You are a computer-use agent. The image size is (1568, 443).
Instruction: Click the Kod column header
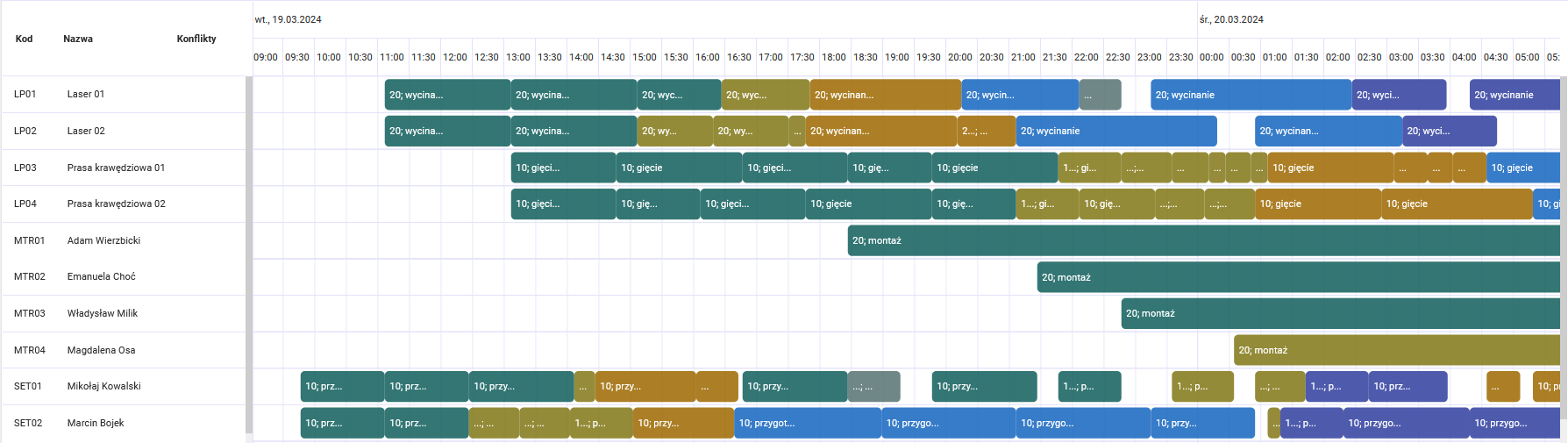(x=24, y=39)
